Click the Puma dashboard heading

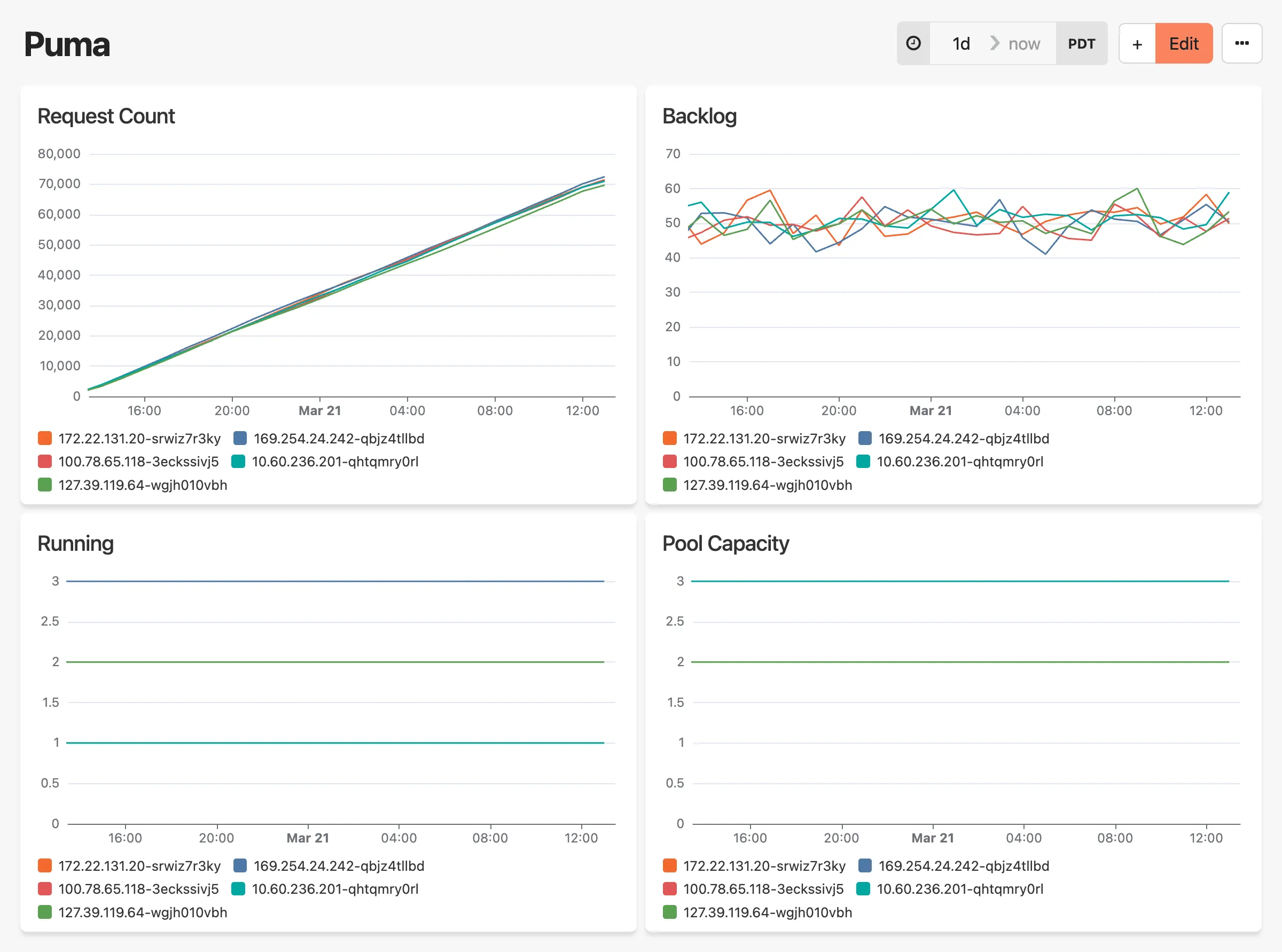click(67, 45)
